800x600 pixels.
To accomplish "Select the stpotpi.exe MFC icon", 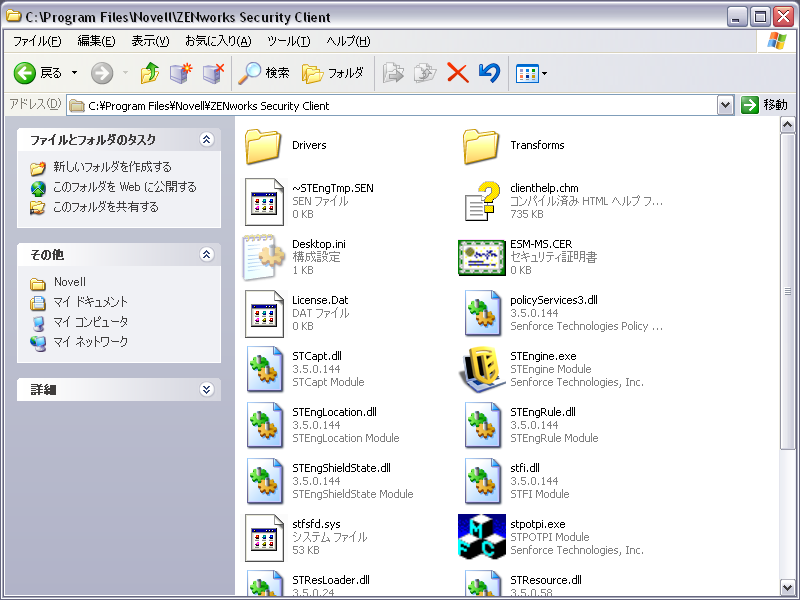I will click(x=482, y=536).
